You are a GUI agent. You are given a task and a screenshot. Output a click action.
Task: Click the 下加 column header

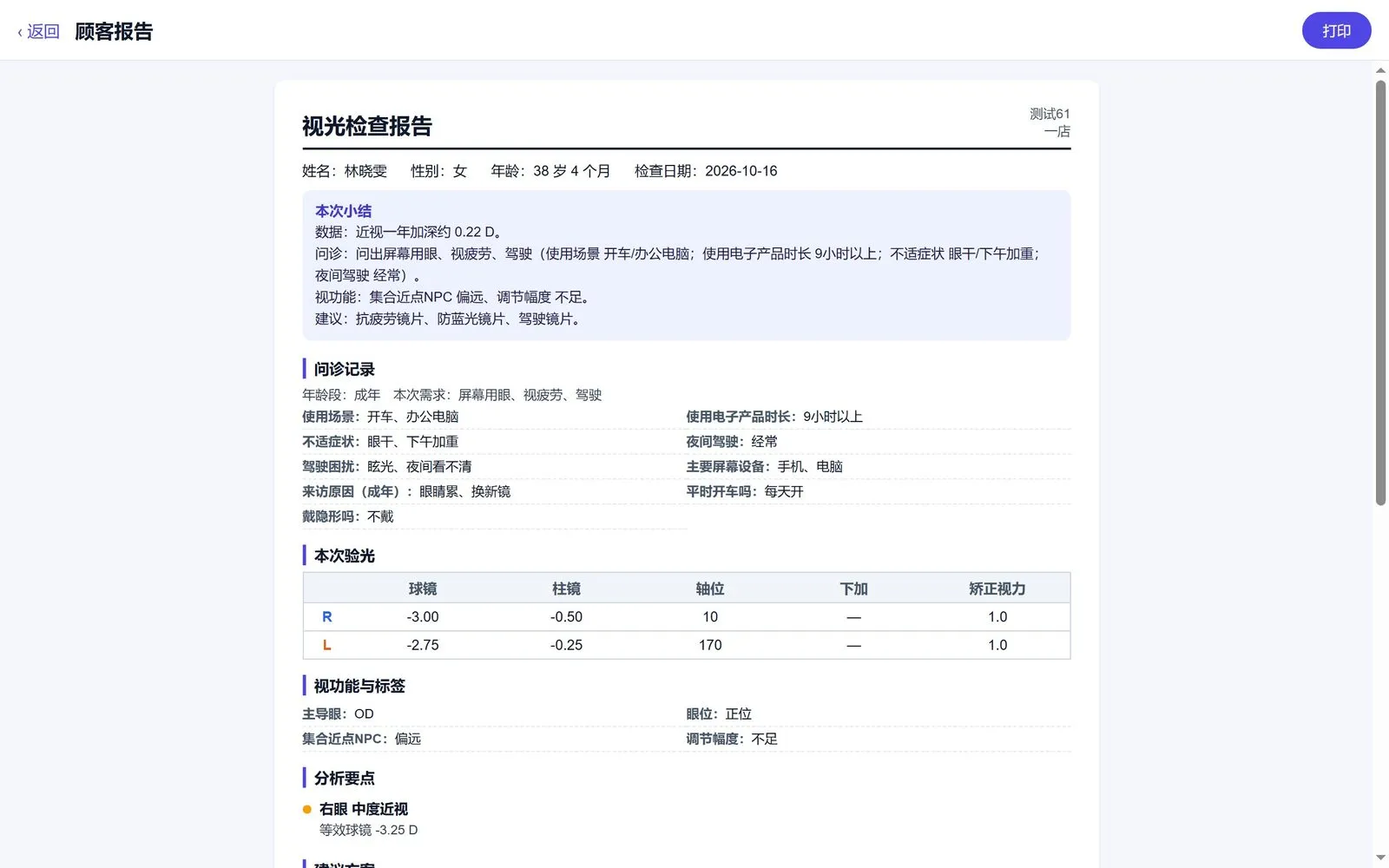(853, 589)
